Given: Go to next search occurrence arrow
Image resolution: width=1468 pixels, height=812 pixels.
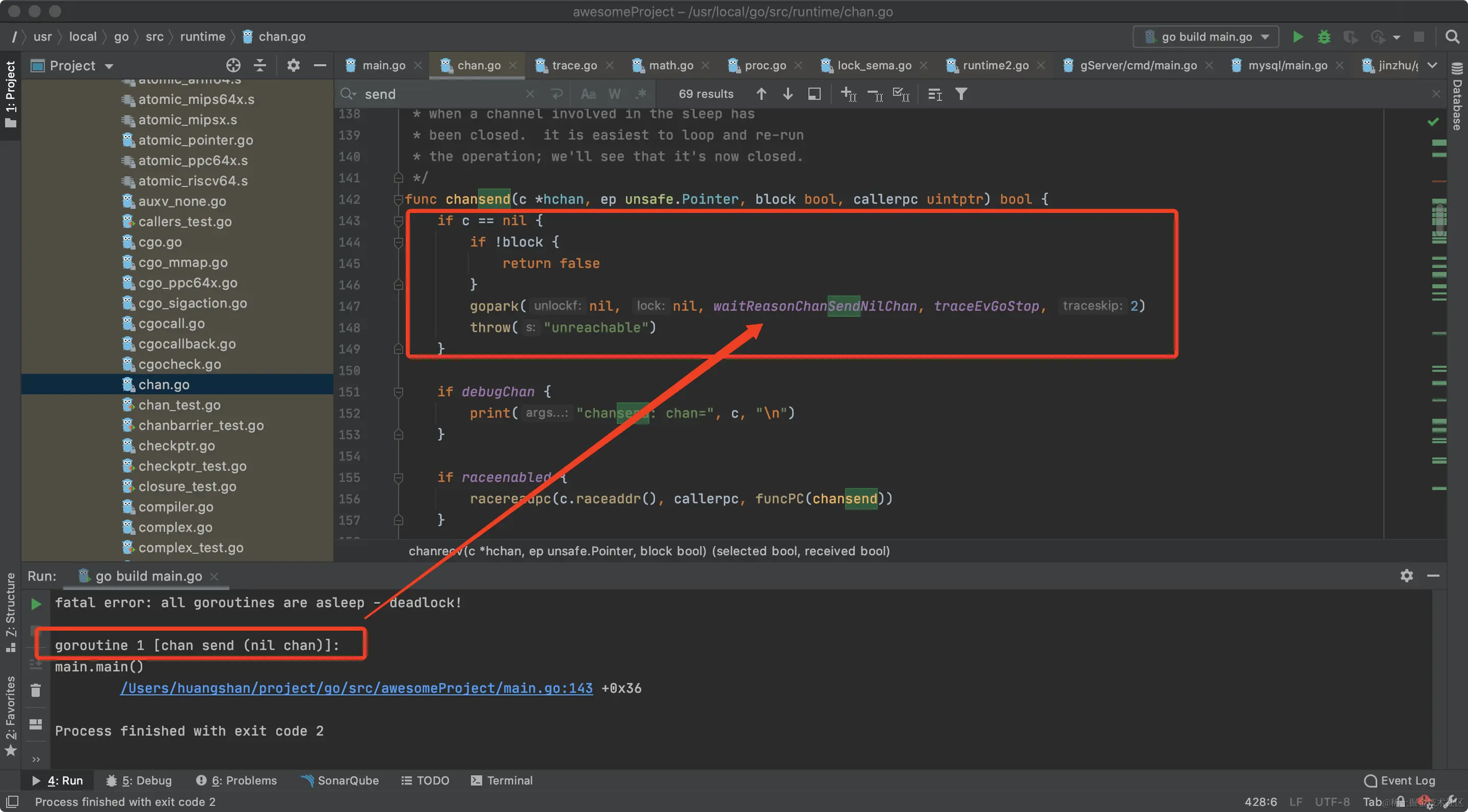Looking at the screenshot, I should [x=788, y=94].
